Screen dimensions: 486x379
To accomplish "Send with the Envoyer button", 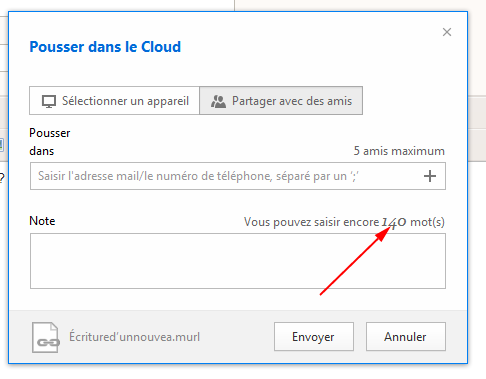I will (x=314, y=336).
